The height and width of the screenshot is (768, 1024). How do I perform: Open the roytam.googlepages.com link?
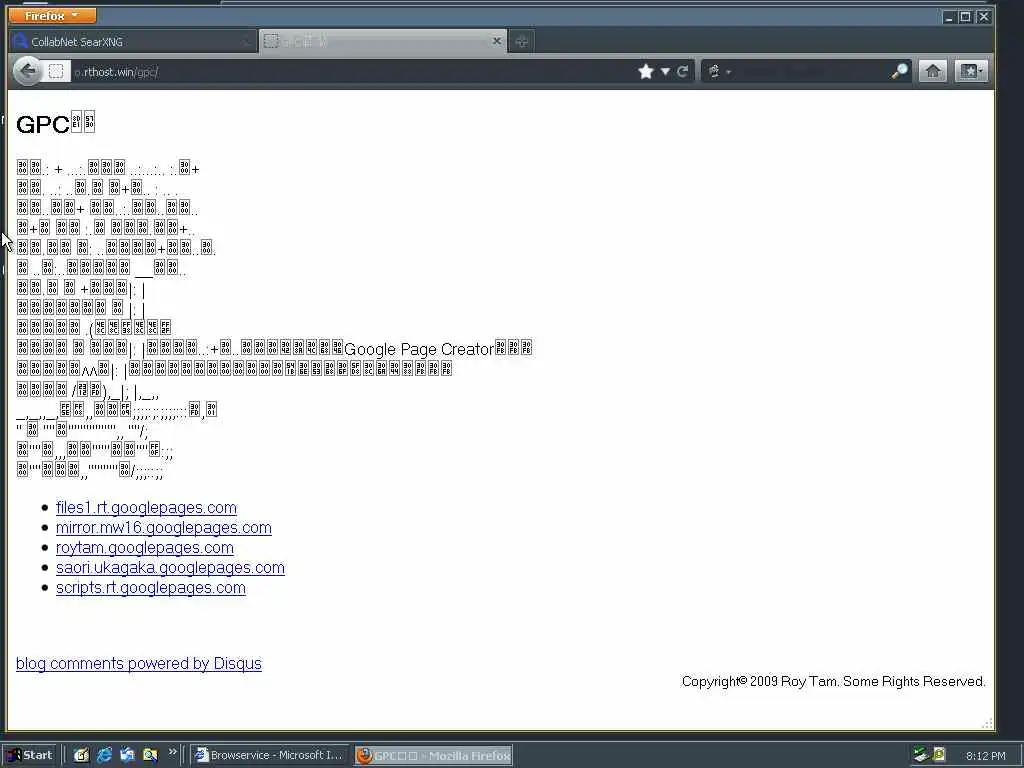pyautogui.click(x=145, y=548)
